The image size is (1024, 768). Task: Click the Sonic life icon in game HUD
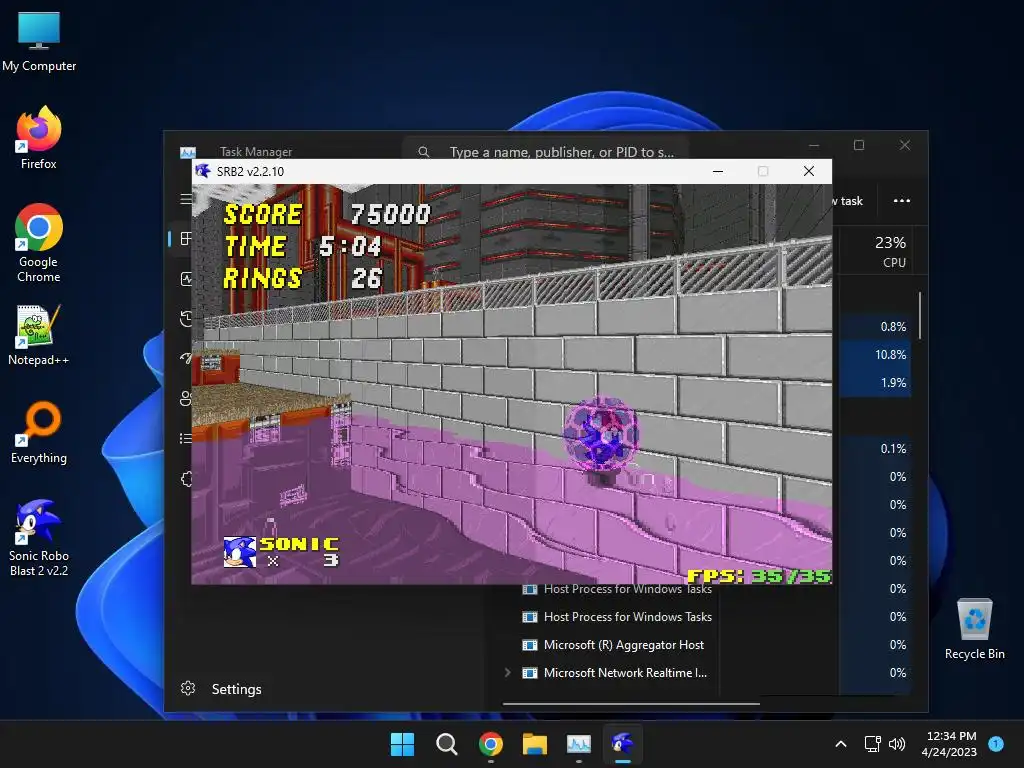click(240, 552)
